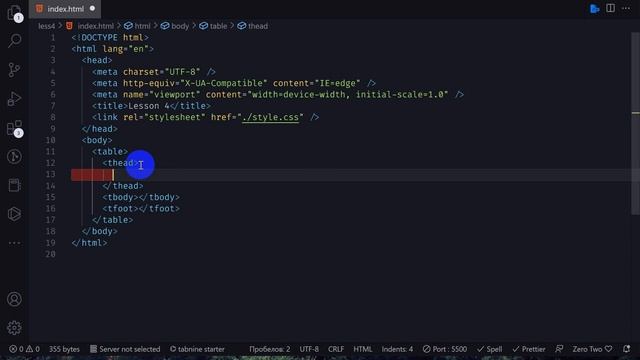
Task: Open notifications bell in status bar
Action: (x=627, y=349)
